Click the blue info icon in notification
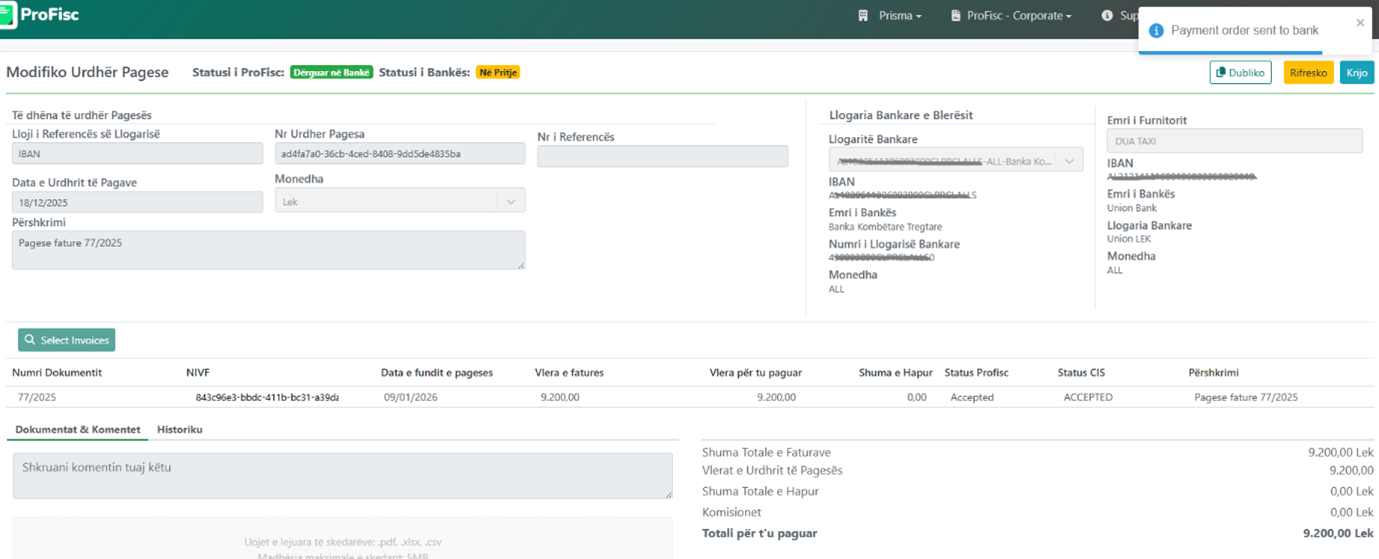The height and width of the screenshot is (559, 1379). 1156,31
